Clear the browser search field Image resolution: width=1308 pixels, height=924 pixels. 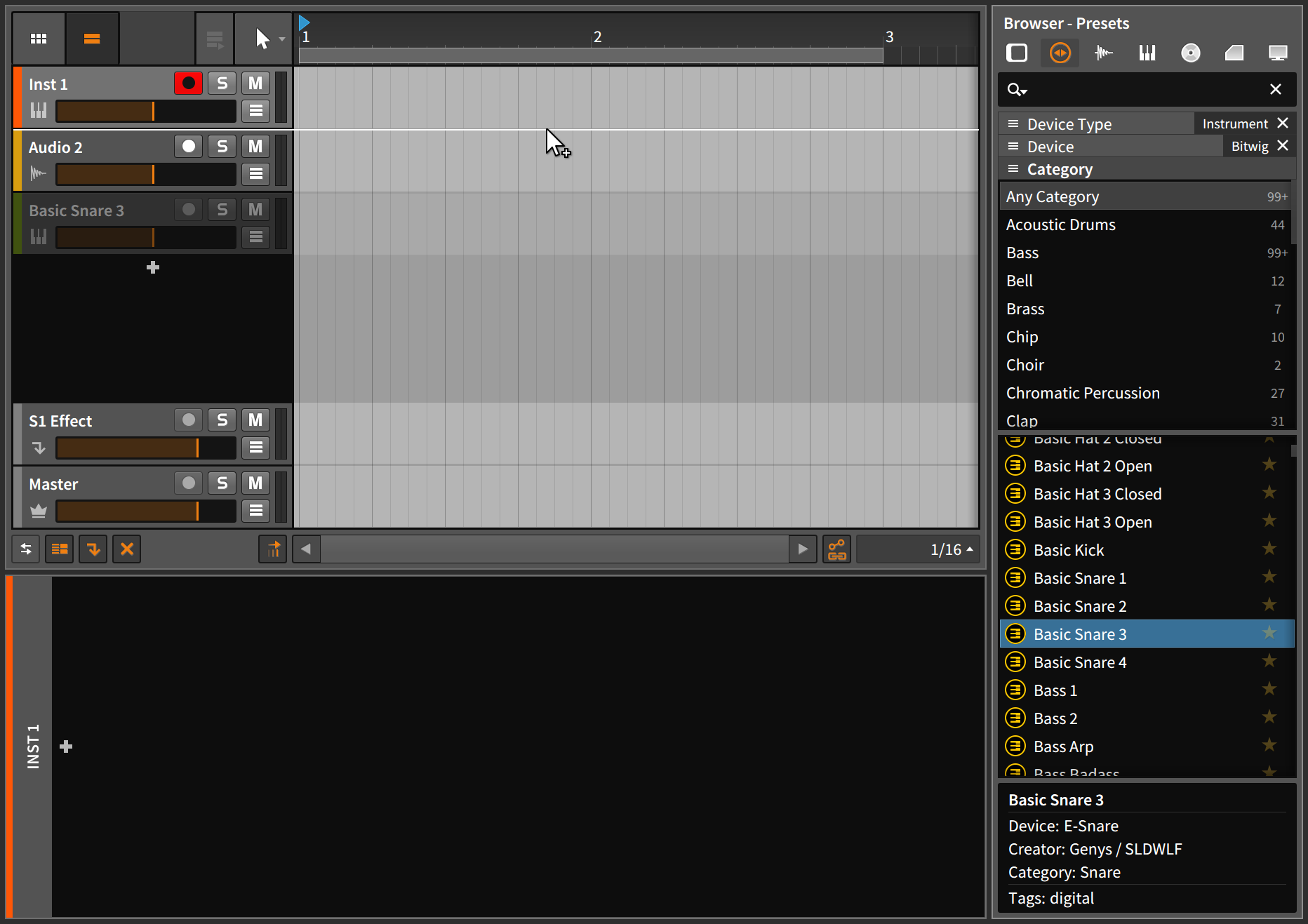1275,89
